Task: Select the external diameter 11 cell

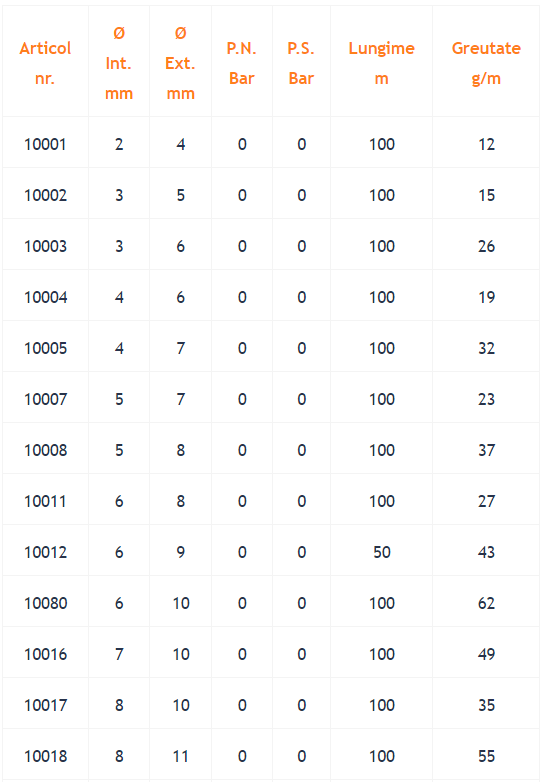Action: pos(181,757)
